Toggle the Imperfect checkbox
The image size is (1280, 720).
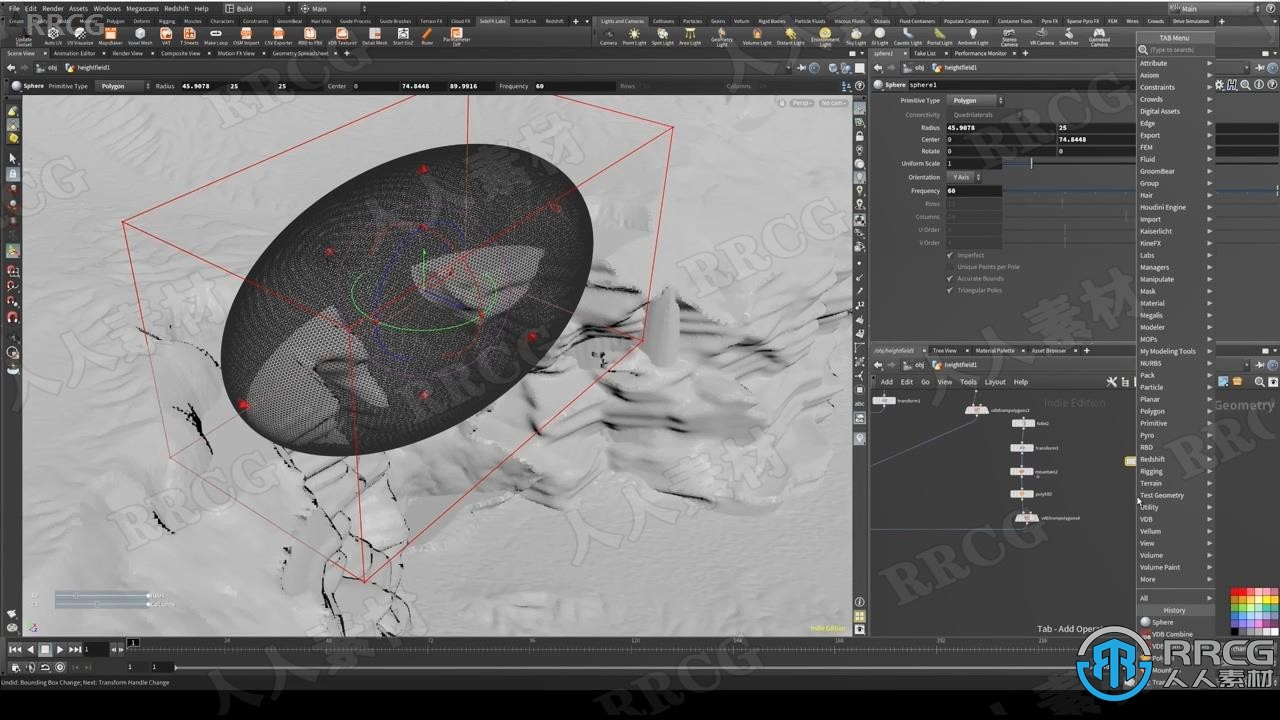click(x=950, y=255)
